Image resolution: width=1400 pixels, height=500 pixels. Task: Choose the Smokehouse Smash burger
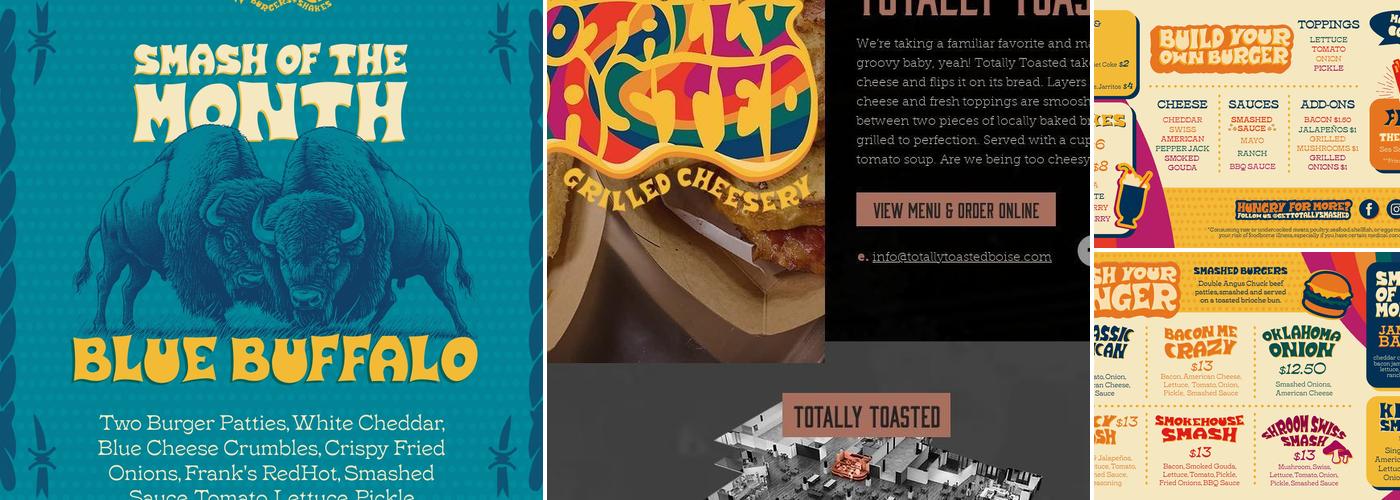(1200, 452)
